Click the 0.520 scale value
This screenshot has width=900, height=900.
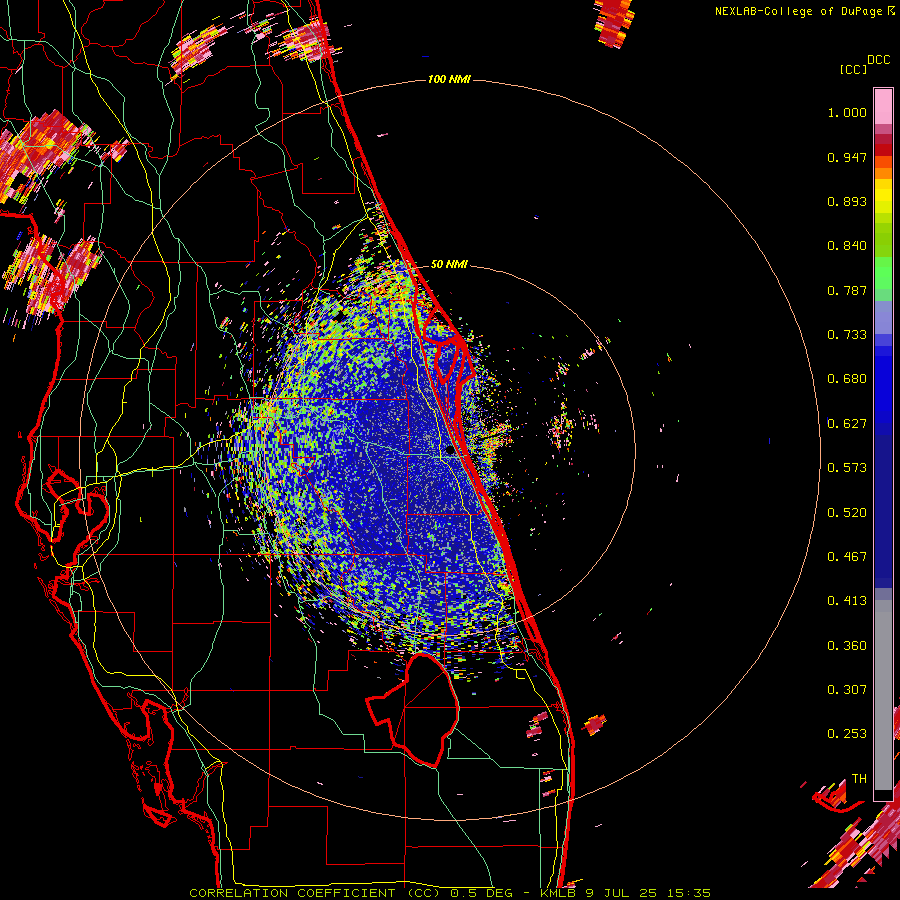[x=847, y=513]
